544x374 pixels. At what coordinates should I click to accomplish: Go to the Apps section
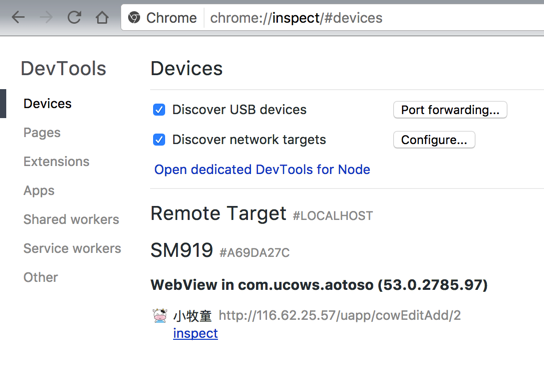pos(39,191)
